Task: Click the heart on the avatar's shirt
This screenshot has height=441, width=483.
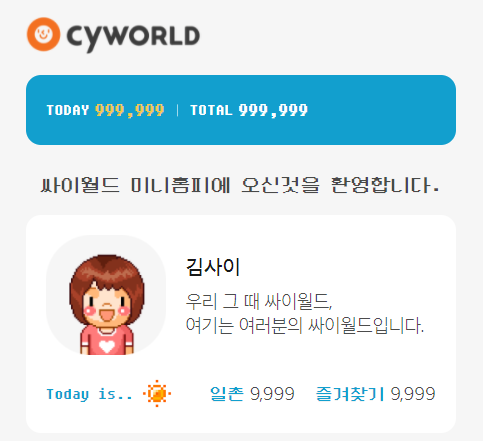Action: 107,347
